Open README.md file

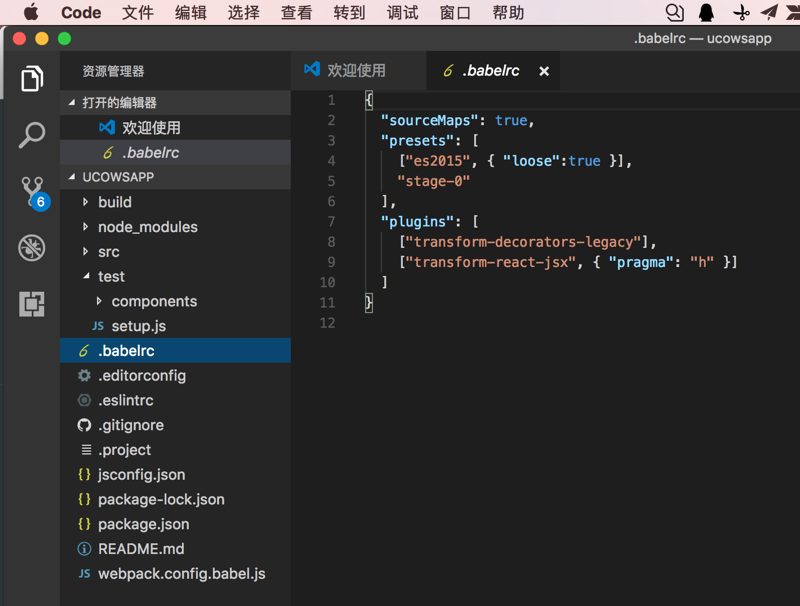[176, 549]
